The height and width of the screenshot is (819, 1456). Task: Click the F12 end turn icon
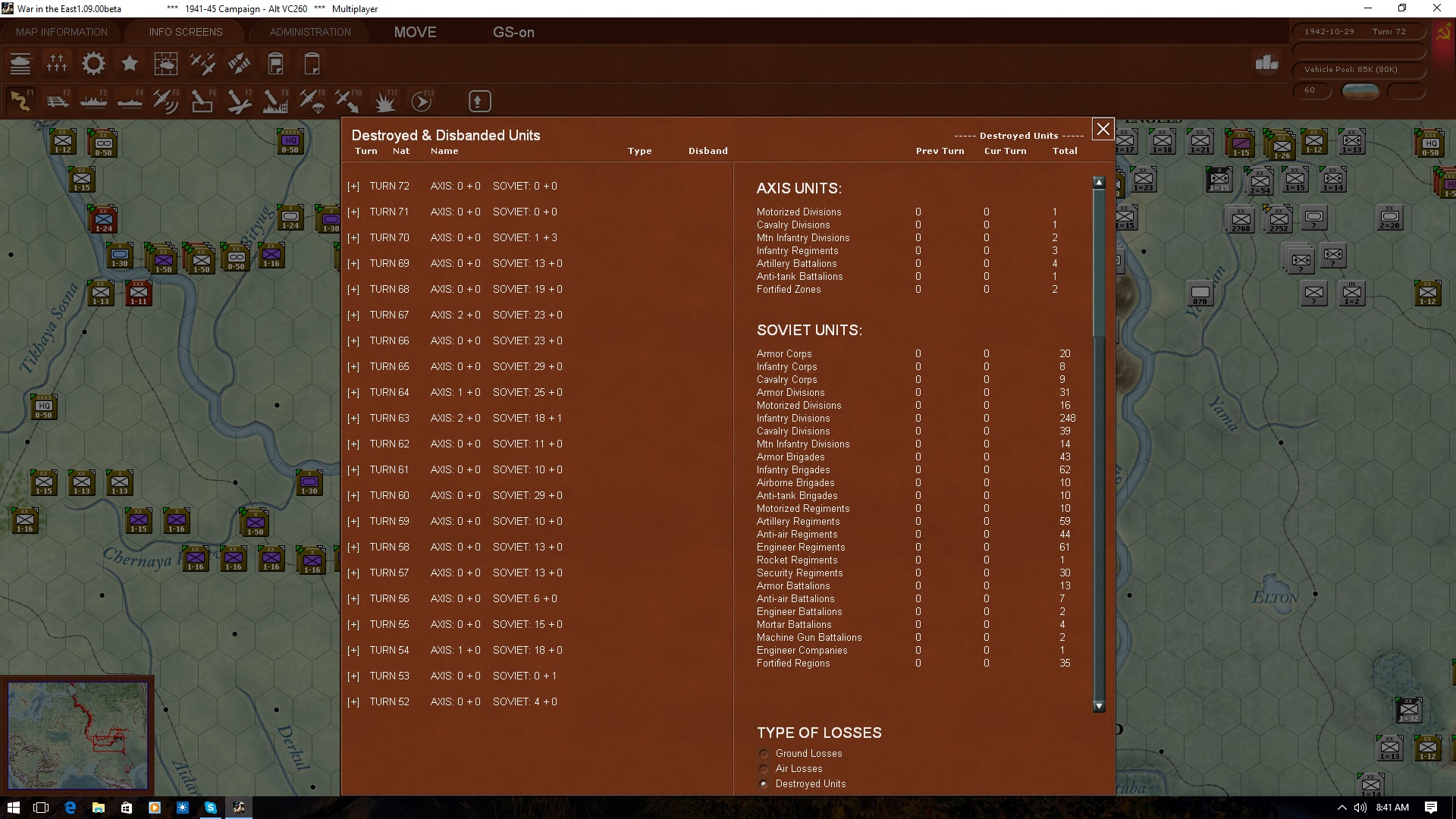pyautogui.click(x=422, y=101)
